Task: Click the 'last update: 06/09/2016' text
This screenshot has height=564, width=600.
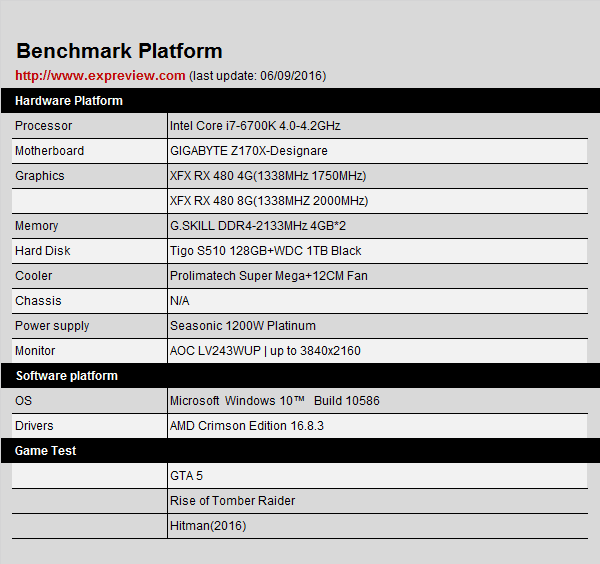Action: [258, 76]
